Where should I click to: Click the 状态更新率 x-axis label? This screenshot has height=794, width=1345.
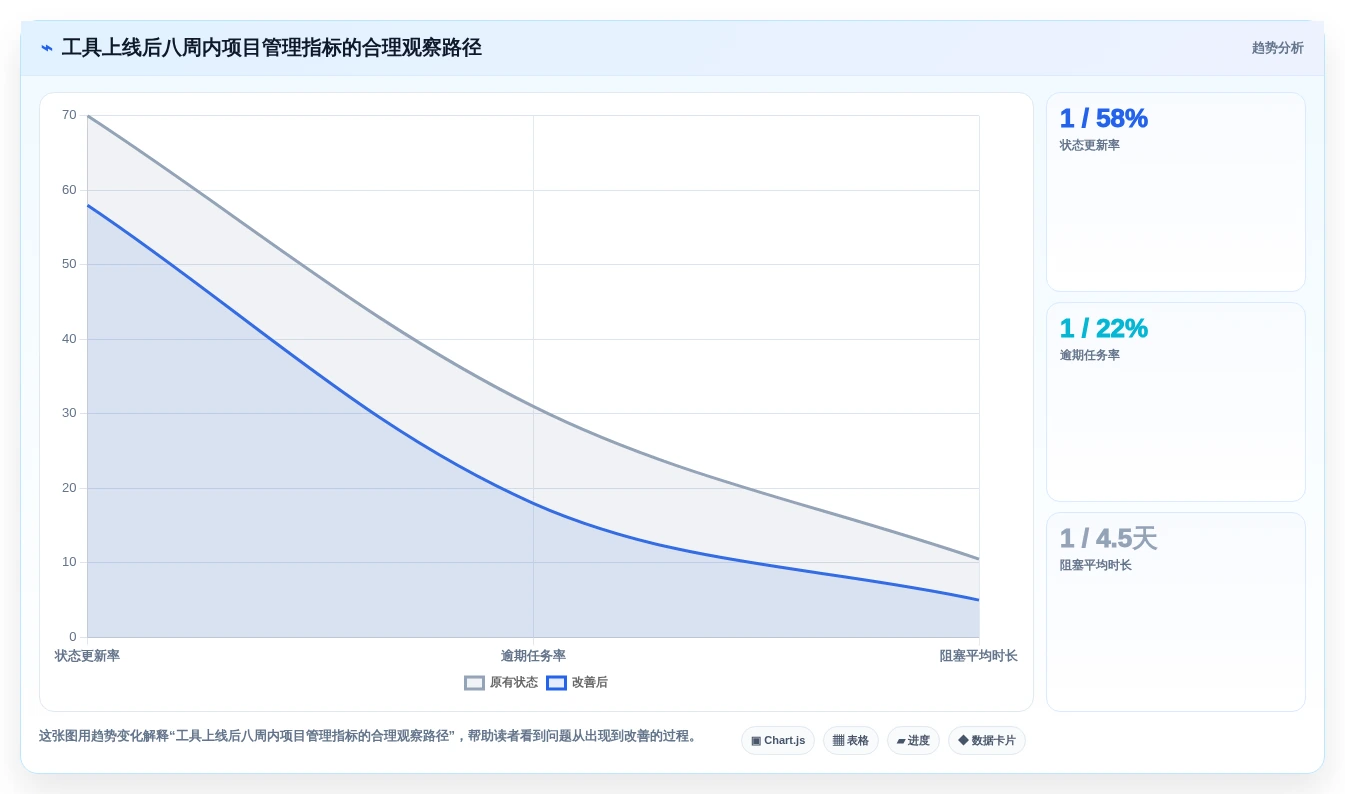pyautogui.click(x=87, y=656)
